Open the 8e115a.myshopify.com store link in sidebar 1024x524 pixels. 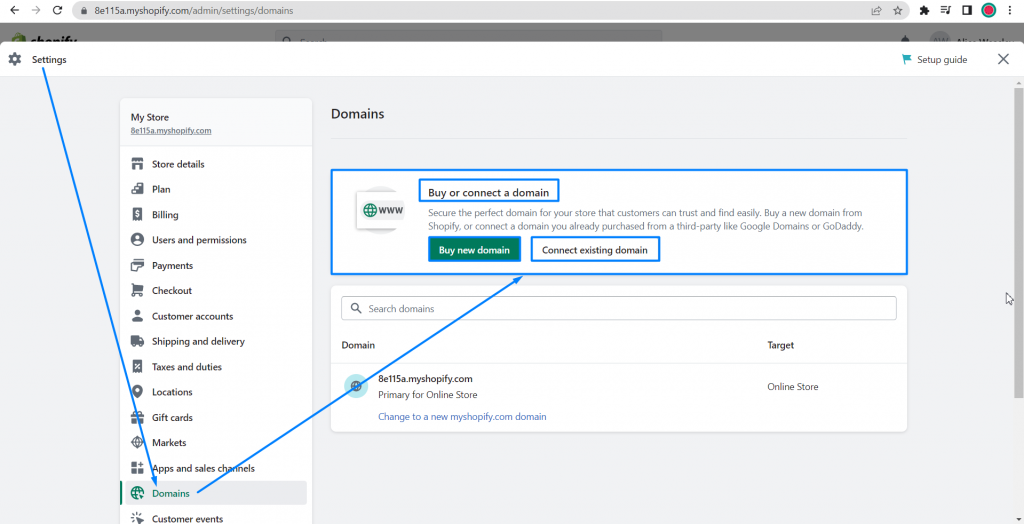(171, 131)
